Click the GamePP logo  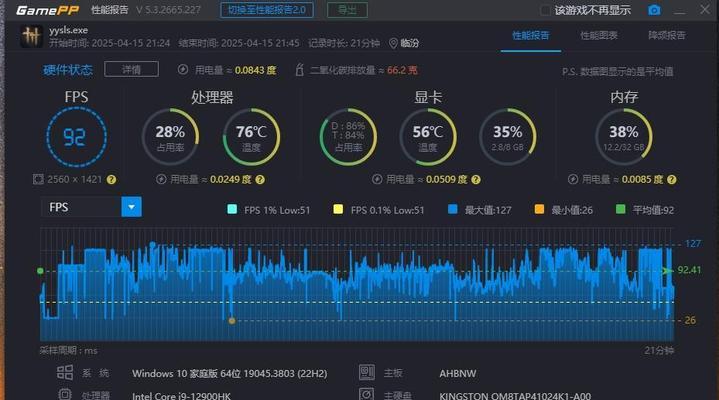coord(48,10)
